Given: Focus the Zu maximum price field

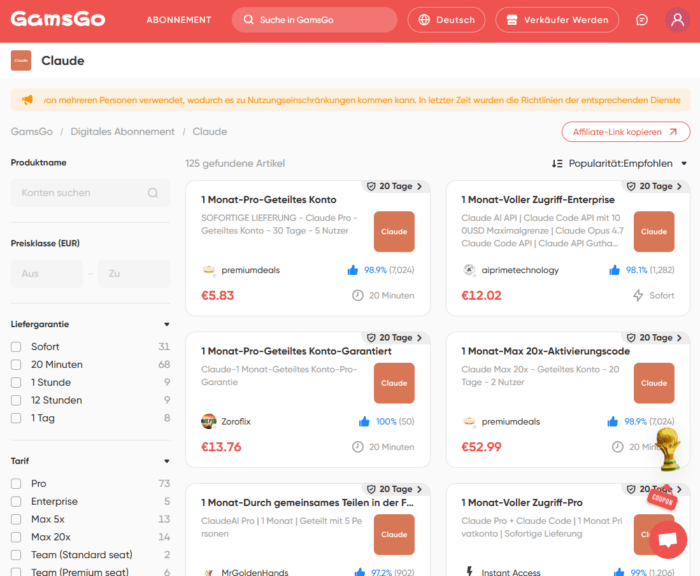Looking at the screenshot, I should 134,273.
